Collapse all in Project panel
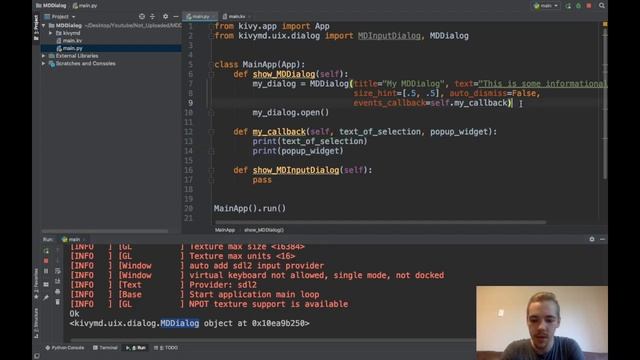Viewport: 640px width, 360px height. tap(152, 16)
